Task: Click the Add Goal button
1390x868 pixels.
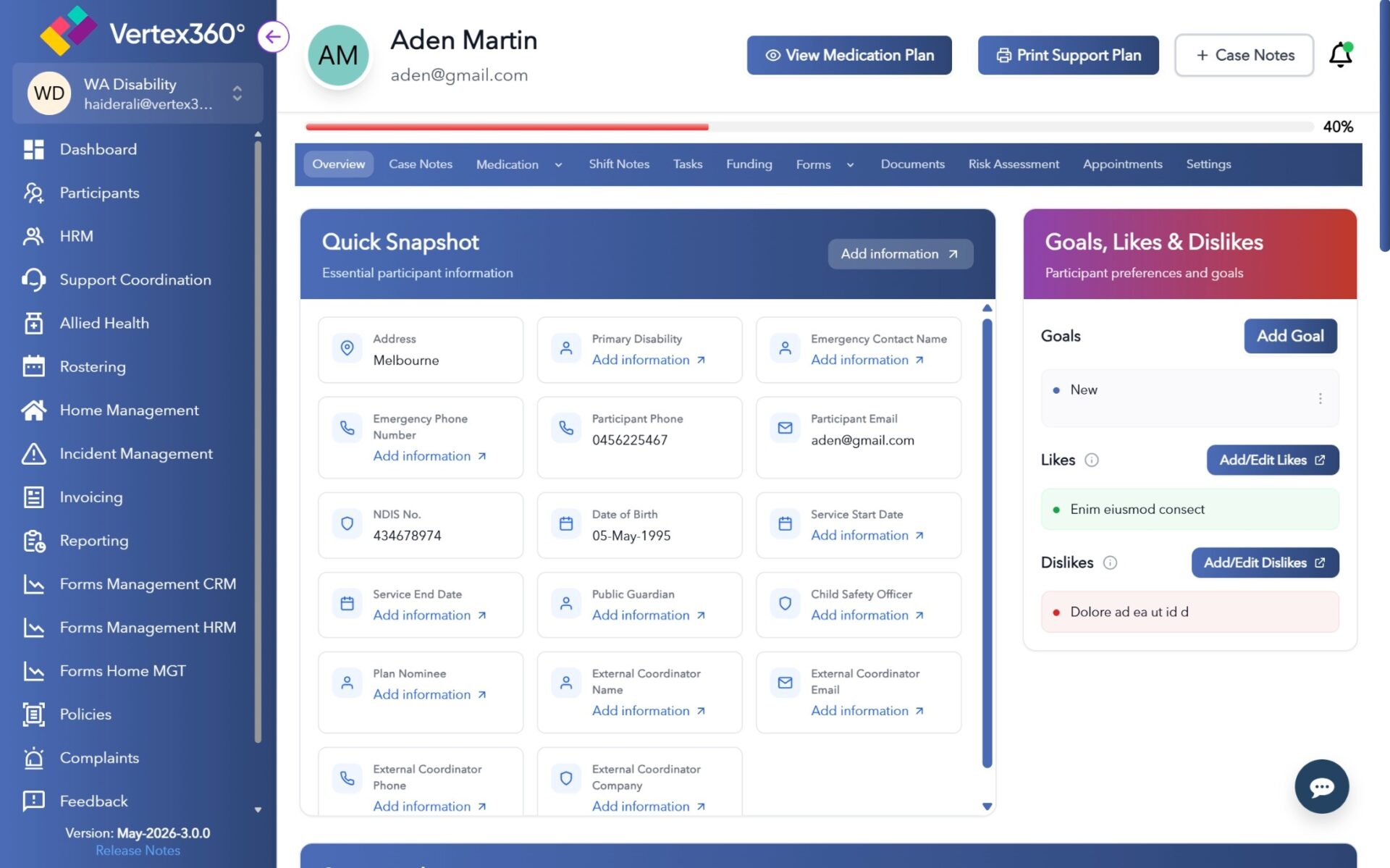Action: point(1290,336)
